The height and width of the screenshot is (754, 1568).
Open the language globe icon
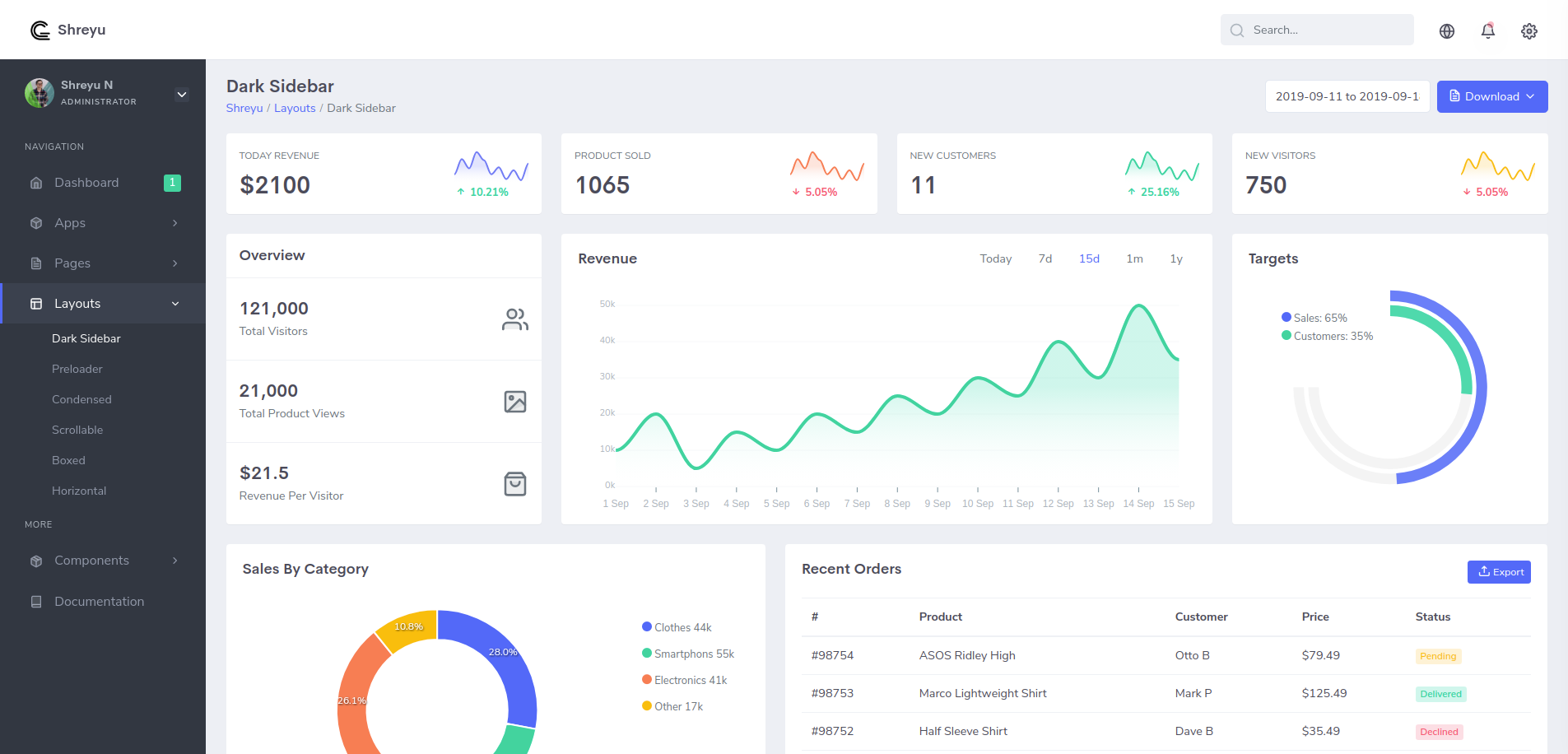pyautogui.click(x=1447, y=31)
